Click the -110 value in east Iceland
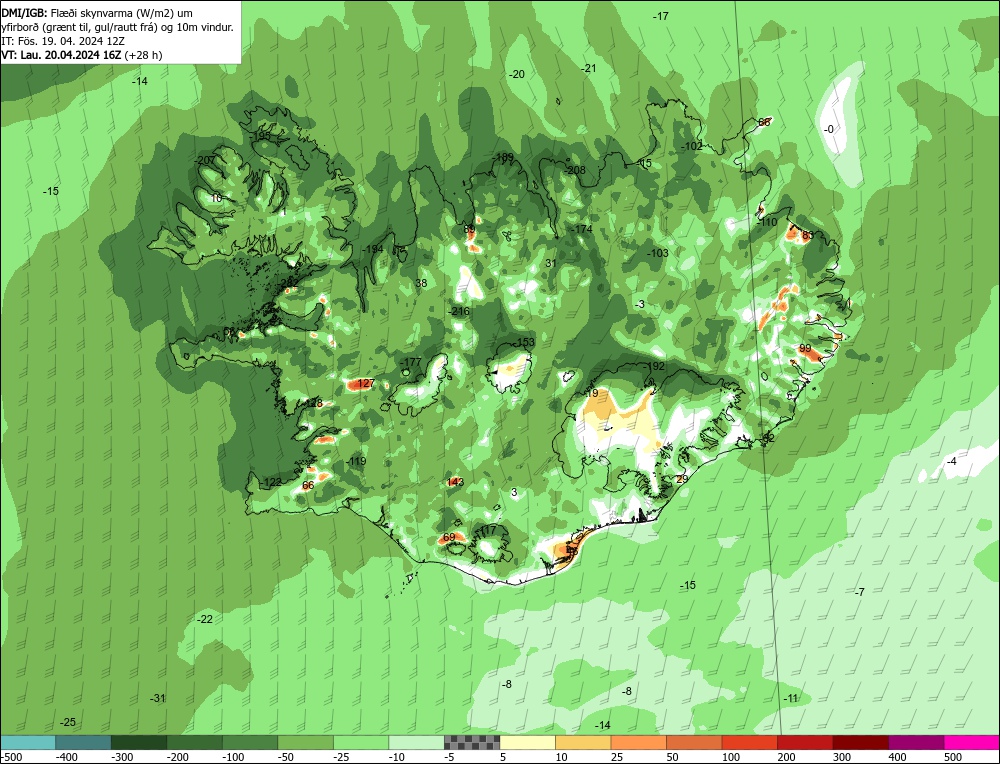 click(767, 222)
